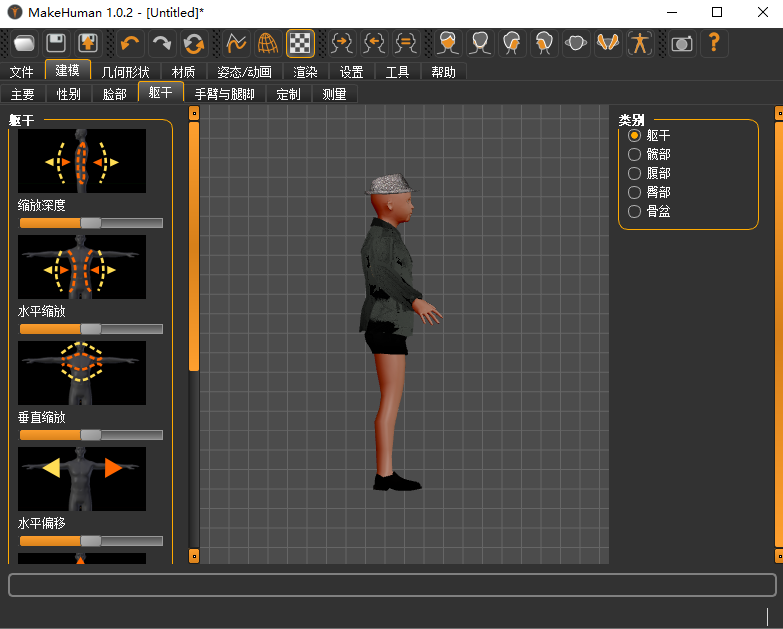Click the 水平偏移 slider handle
783x629 pixels.
point(91,541)
